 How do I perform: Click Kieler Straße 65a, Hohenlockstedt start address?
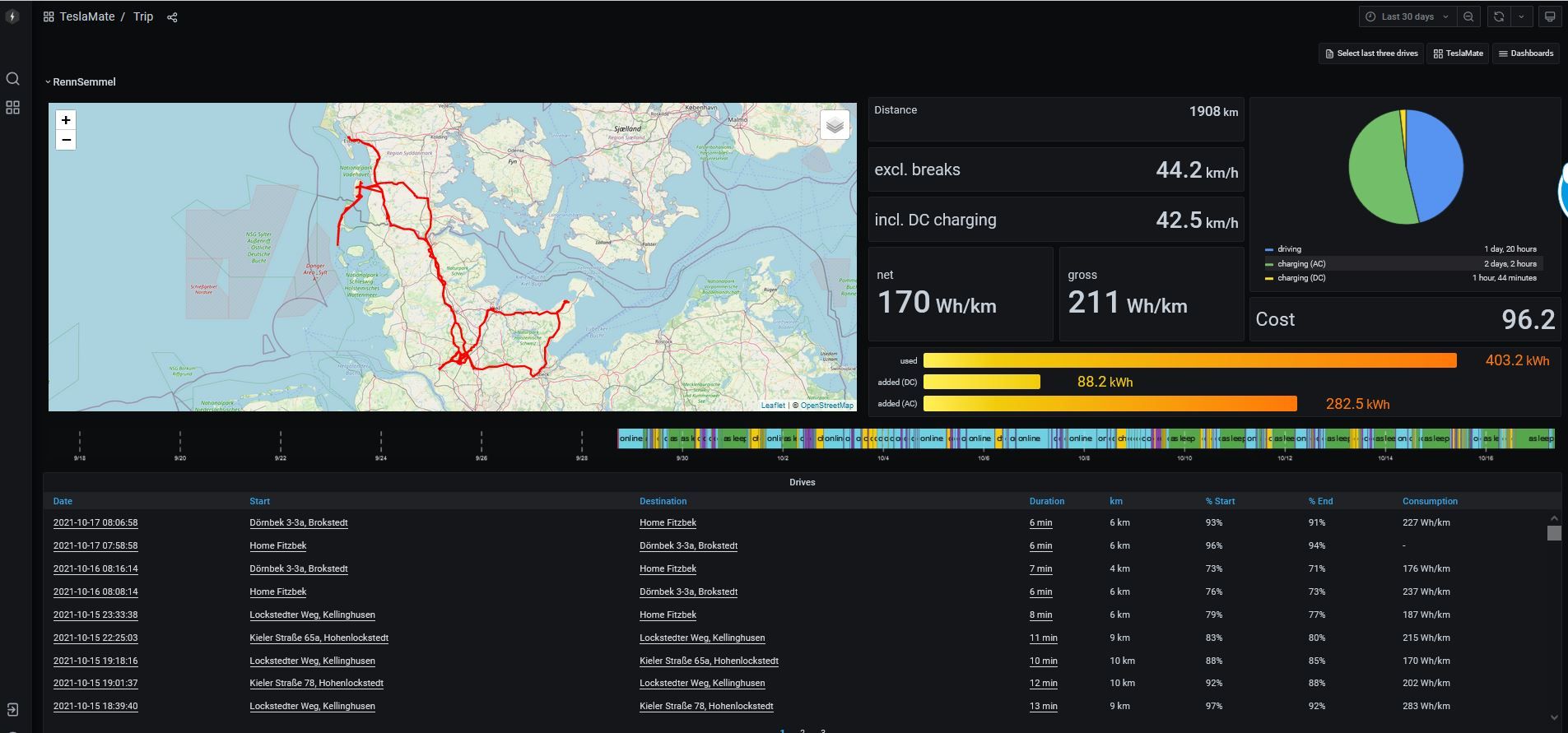tap(319, 638)
